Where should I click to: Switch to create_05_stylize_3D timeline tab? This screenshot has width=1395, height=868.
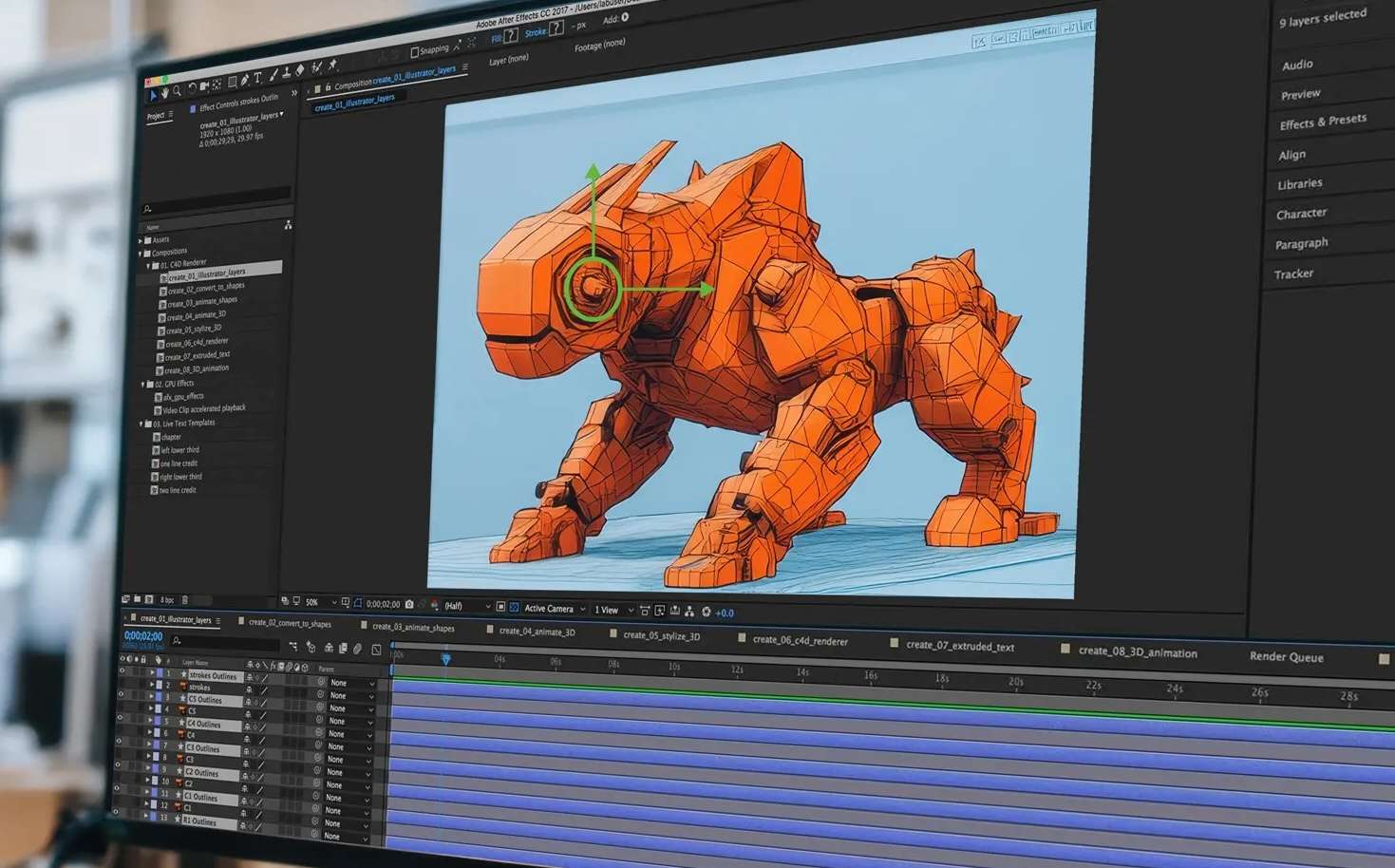[662, 636]
